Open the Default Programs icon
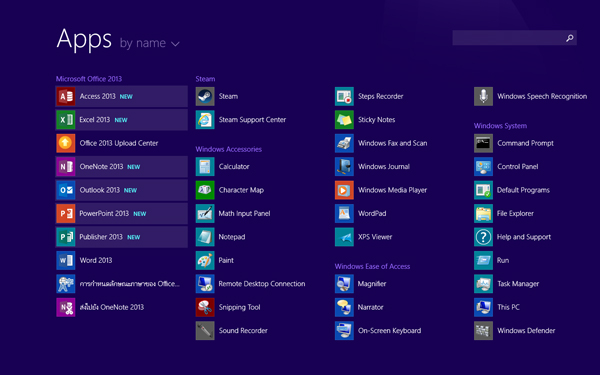This screenshot has width=600, height=375. point(484,190)
